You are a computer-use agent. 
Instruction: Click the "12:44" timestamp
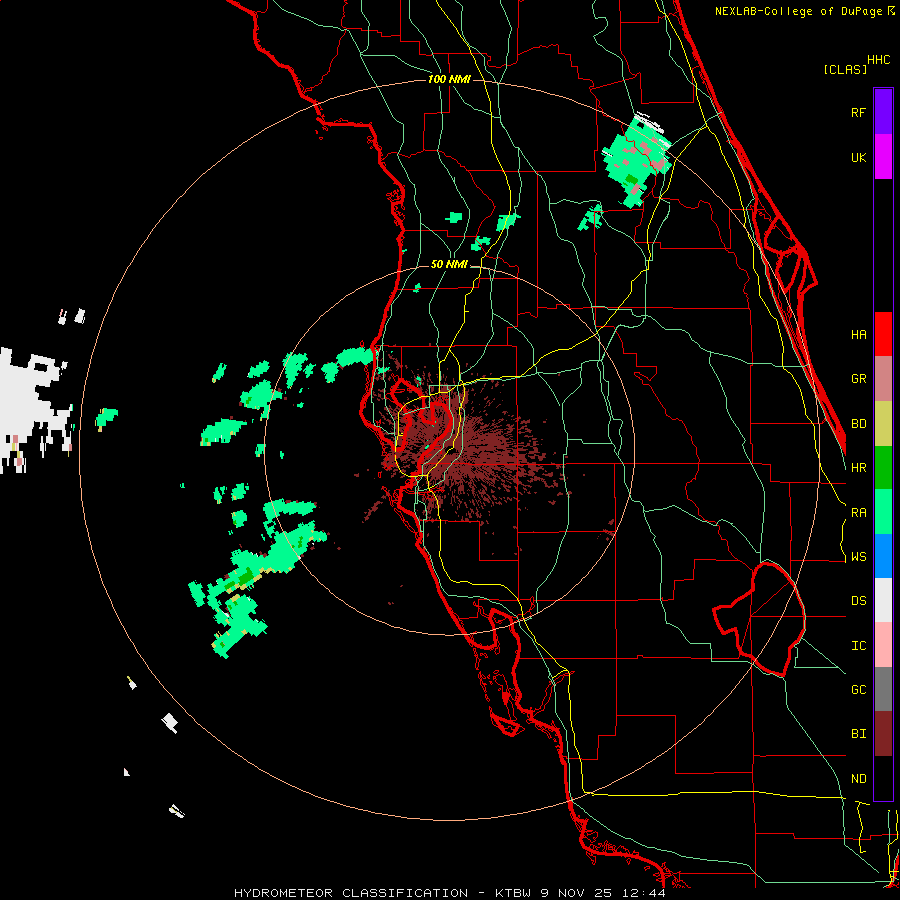643,893
